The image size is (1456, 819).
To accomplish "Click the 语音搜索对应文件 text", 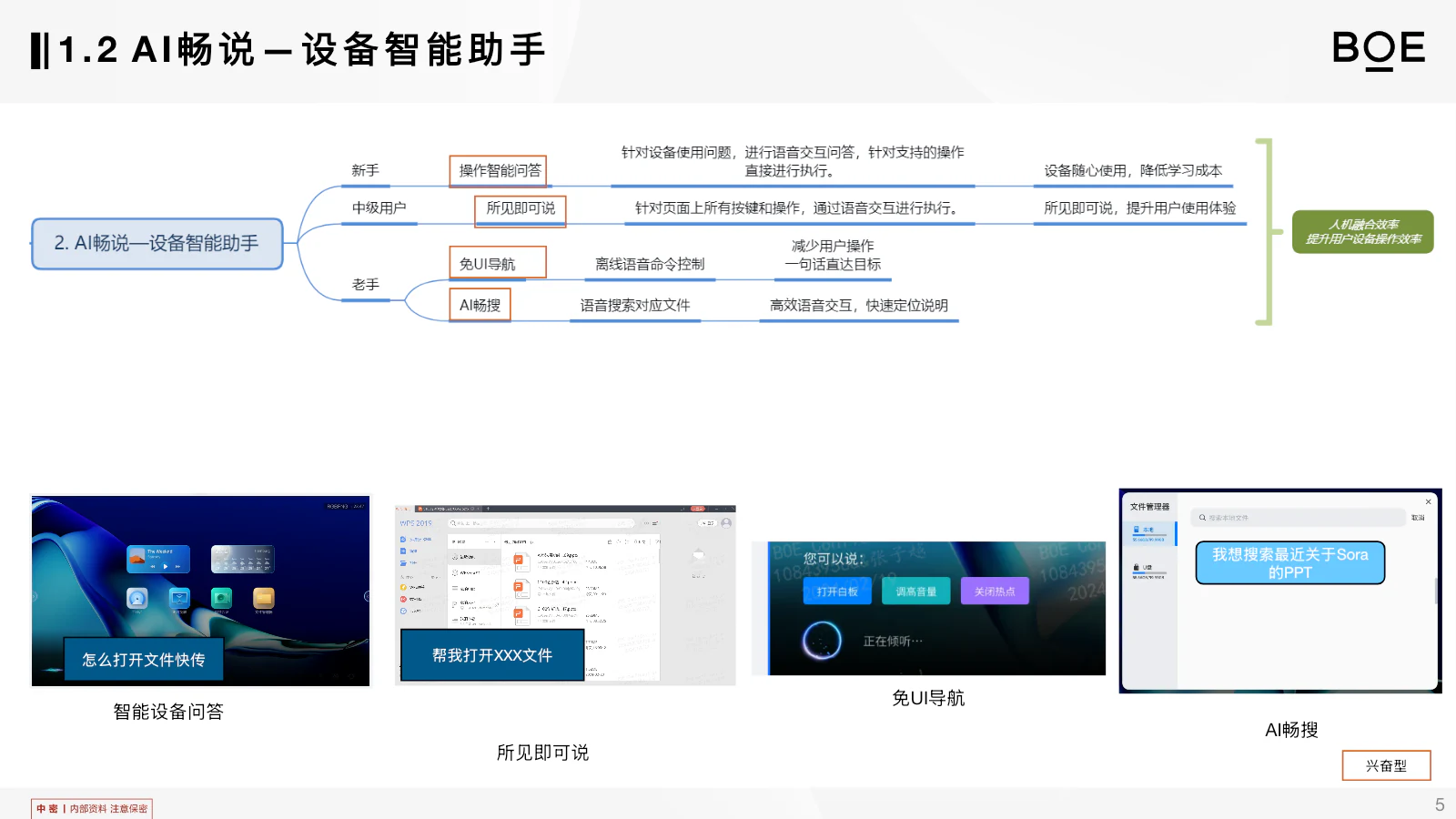I will (x=635, y=306).
